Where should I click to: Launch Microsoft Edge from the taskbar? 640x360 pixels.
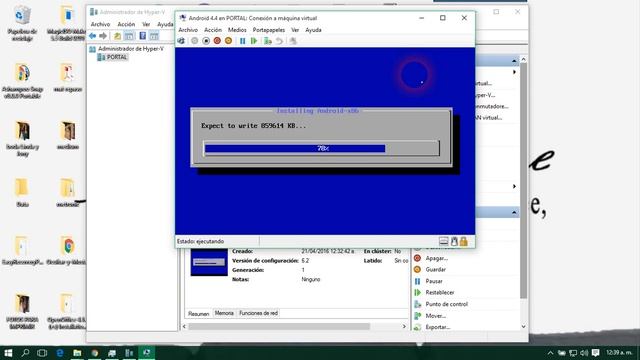(x=60, y=353)
